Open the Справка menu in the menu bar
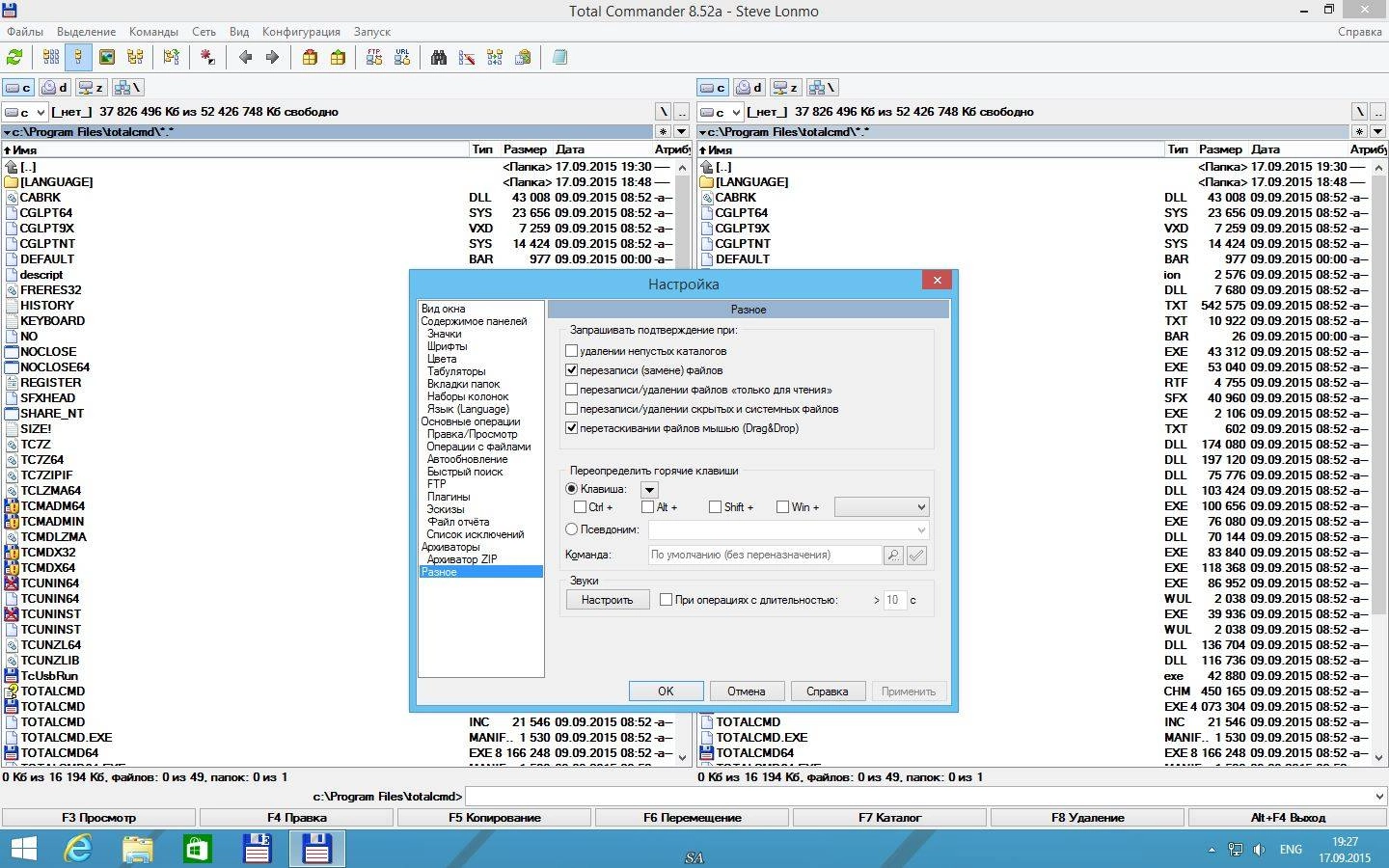 pos(1360,32)
